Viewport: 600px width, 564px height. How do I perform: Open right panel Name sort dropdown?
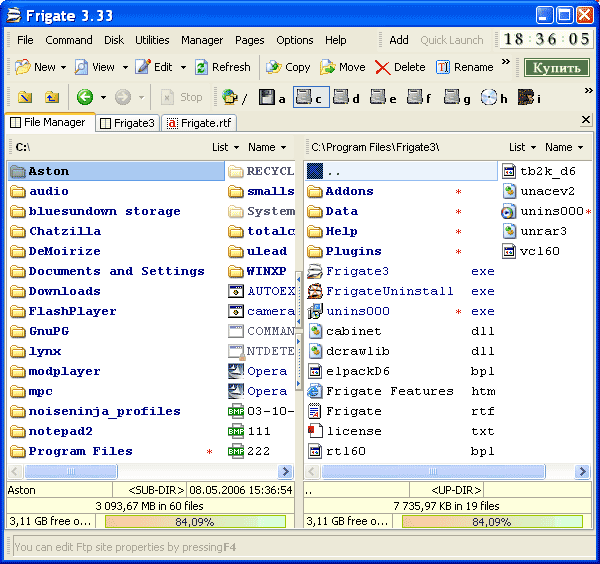point(564,147)
